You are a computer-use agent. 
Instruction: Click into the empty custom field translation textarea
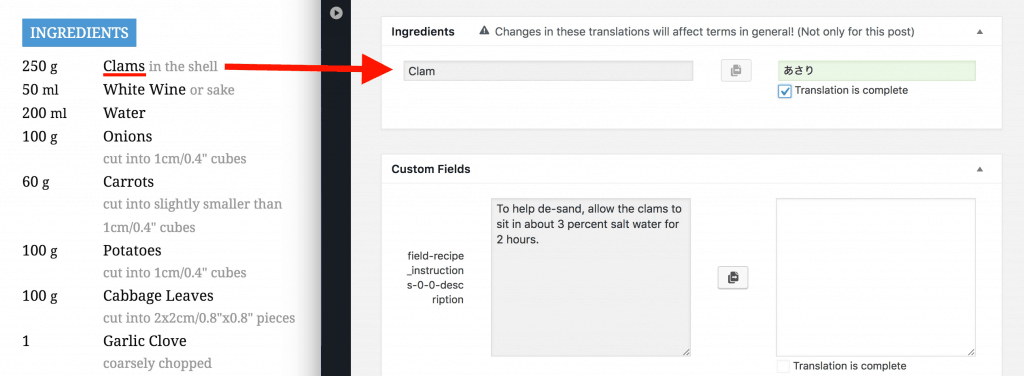click(876, 277)
